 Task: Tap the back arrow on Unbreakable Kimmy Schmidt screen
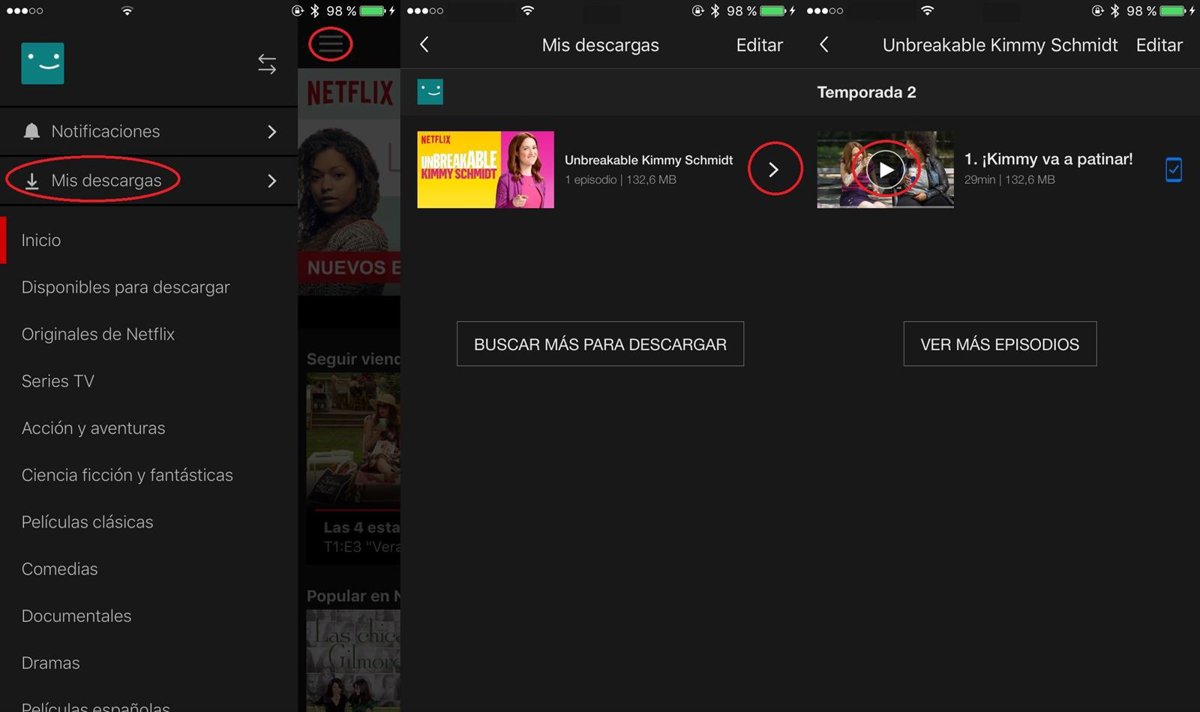823,45
